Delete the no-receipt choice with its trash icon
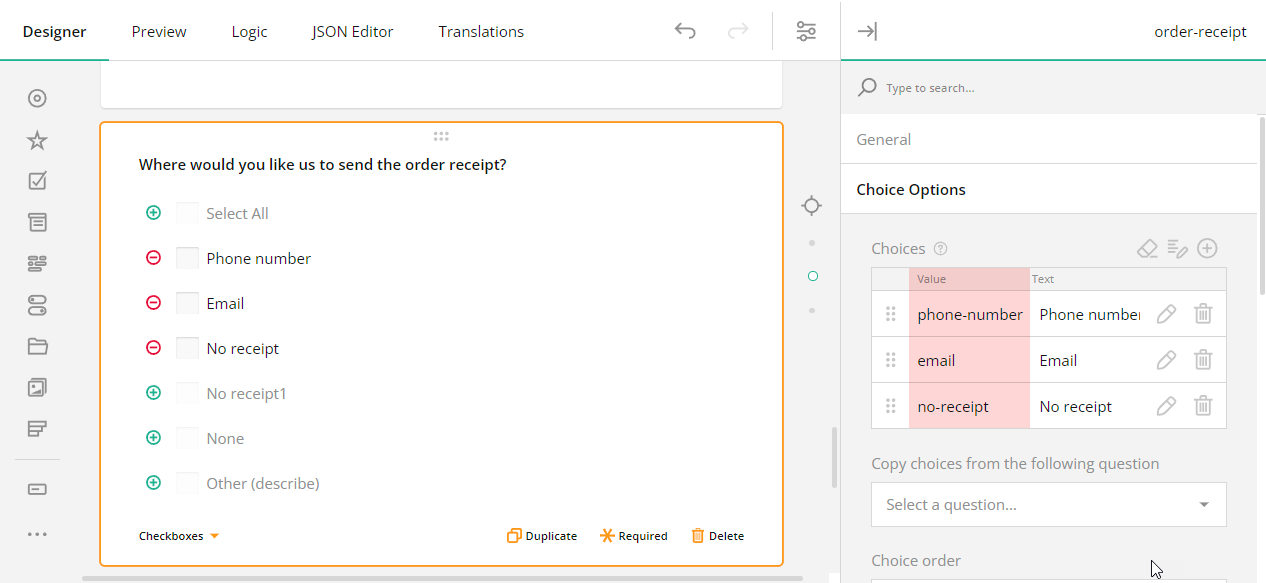This screenshot has width=1266, height=583. 1203,405
